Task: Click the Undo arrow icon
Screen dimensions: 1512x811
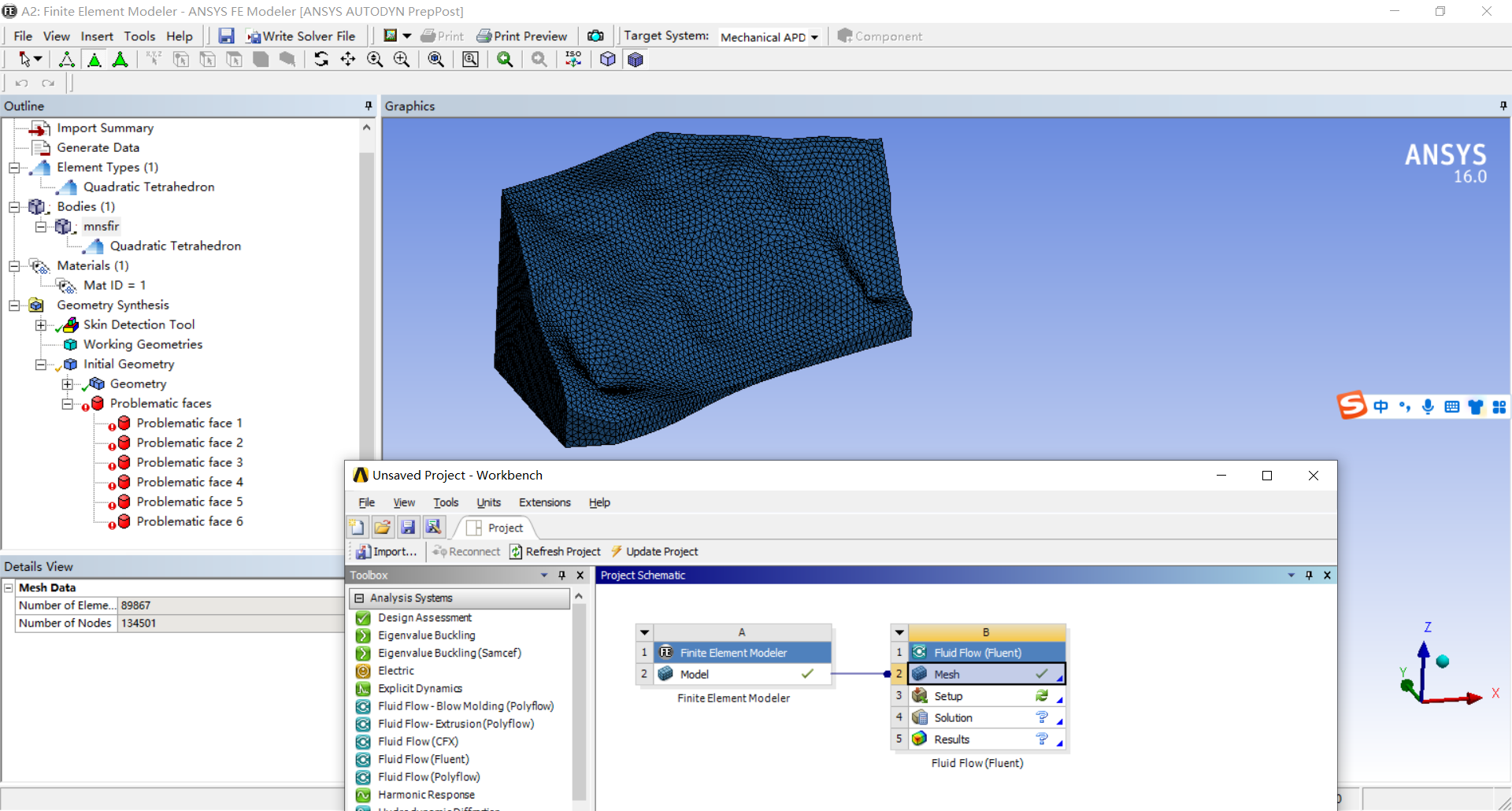Action: tap(21, 83)
